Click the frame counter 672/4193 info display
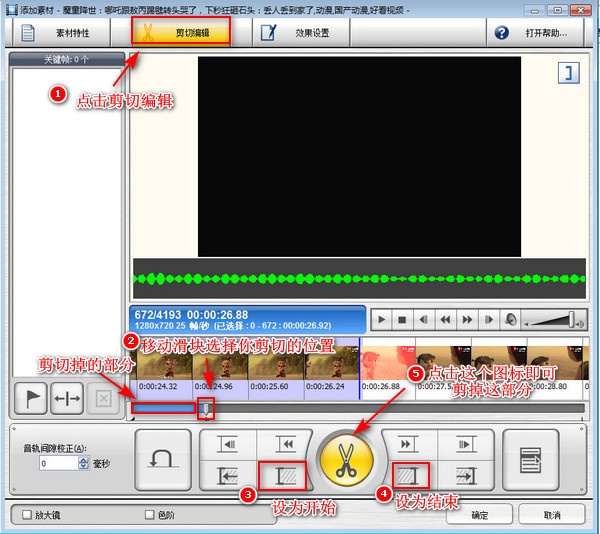Image resolution: width=600 pixels, height=534 pixels. 248,320
